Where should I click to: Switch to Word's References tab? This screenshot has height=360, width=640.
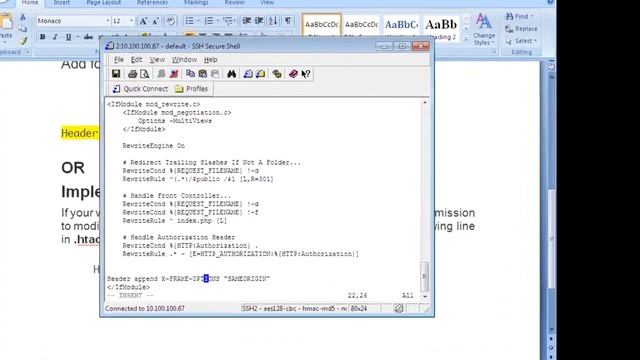[x=152, y=3]
